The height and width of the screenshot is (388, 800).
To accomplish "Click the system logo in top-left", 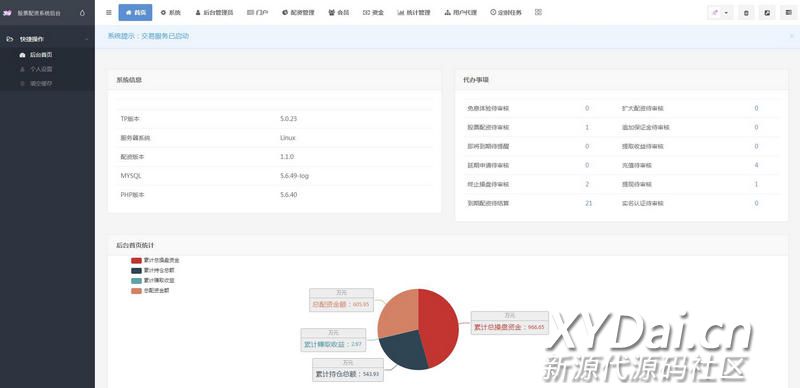I will (x=7, y=13).
